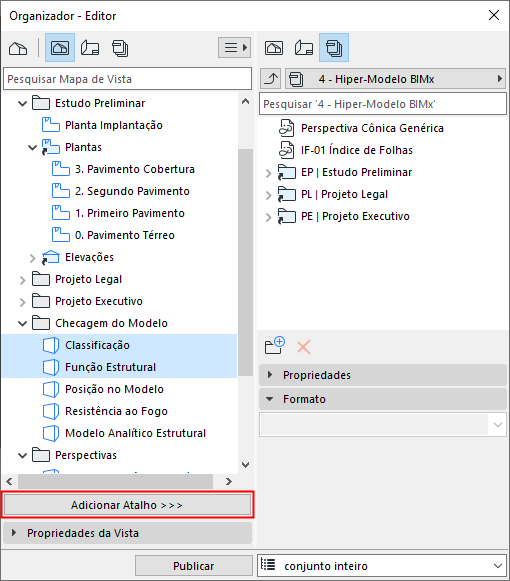510x581 pixels.
Task: Click the go up one level arrow button
Action: [x=271, y=79]
